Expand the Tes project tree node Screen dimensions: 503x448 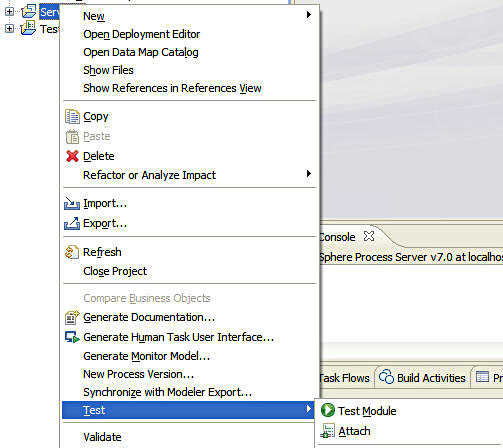[9, 29]
